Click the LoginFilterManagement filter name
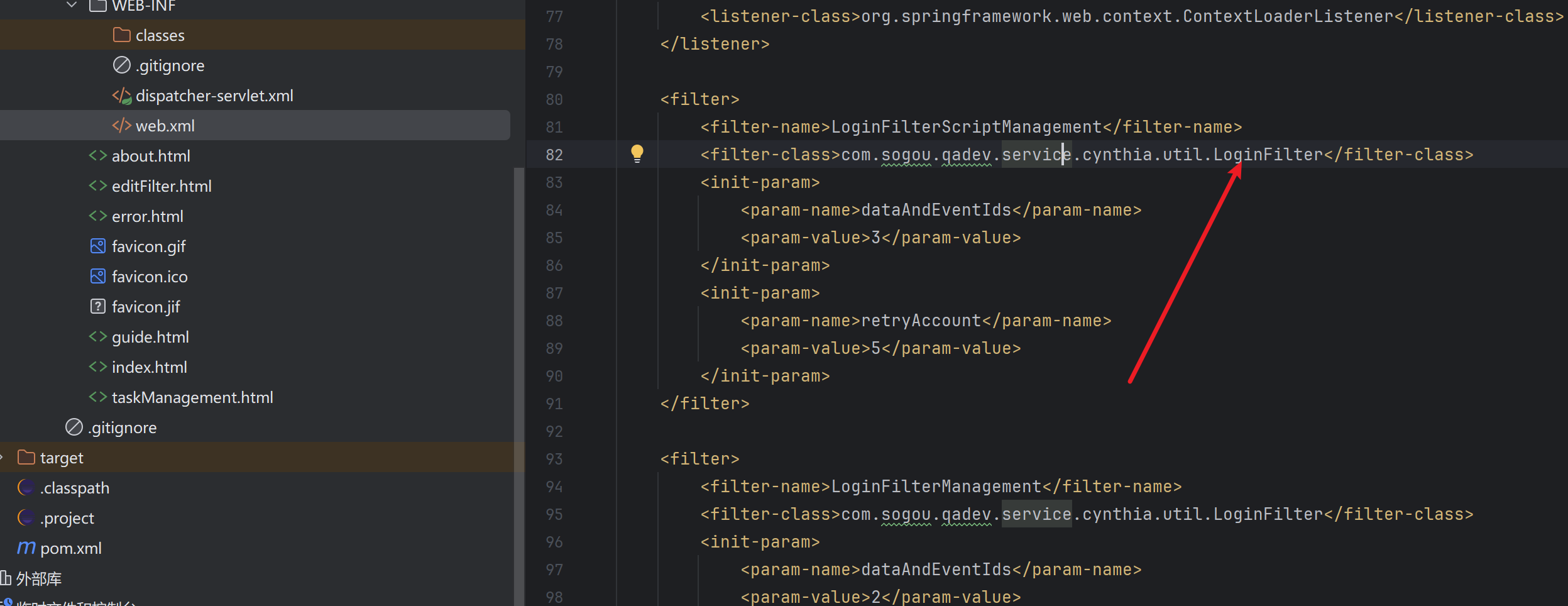The height and width of the screenshot is (606, 1568). (936, 487)
